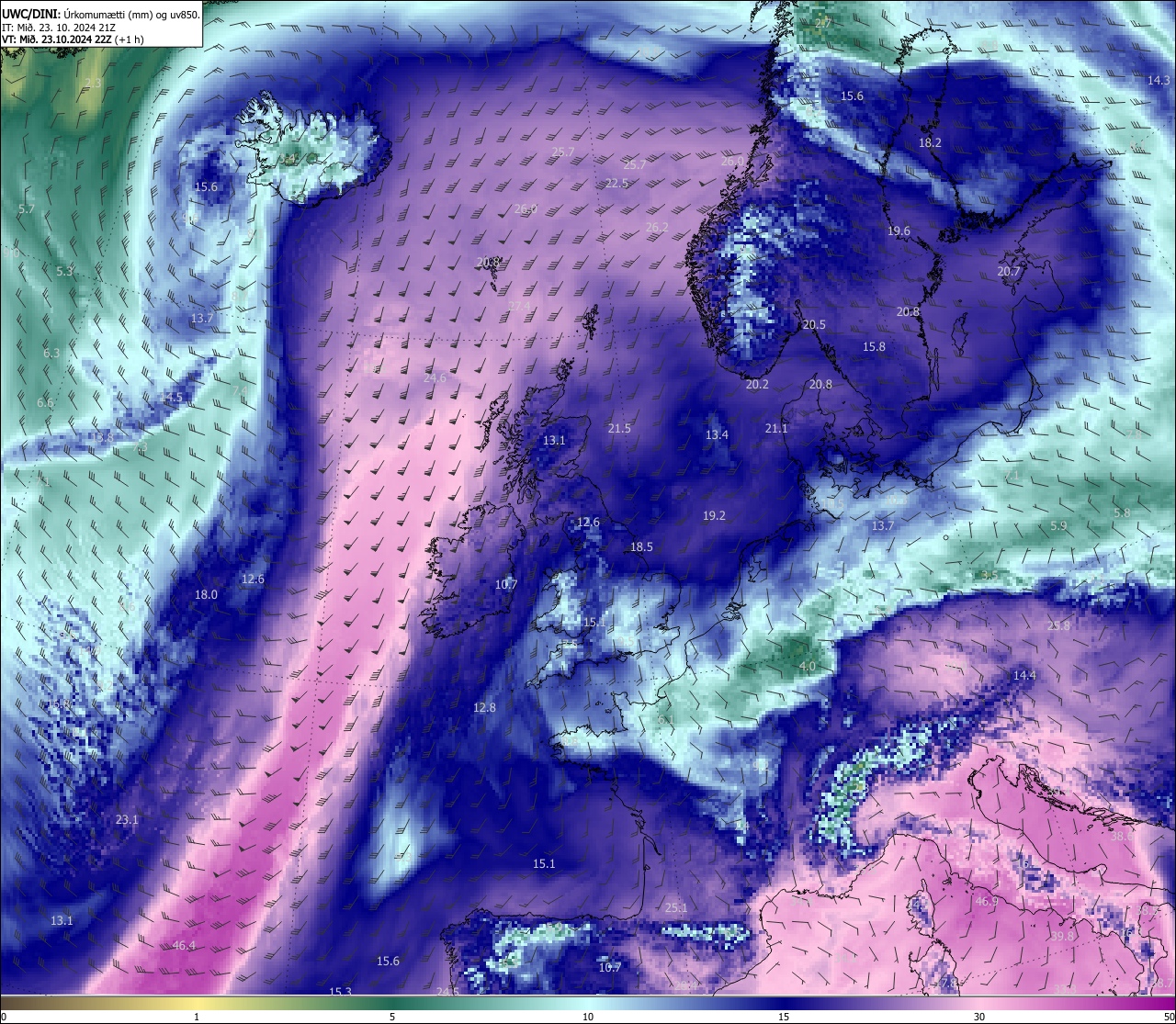Click the 46.9 value over Italy
Viewport: 1176px width, 1024px height.
point(987,902)
